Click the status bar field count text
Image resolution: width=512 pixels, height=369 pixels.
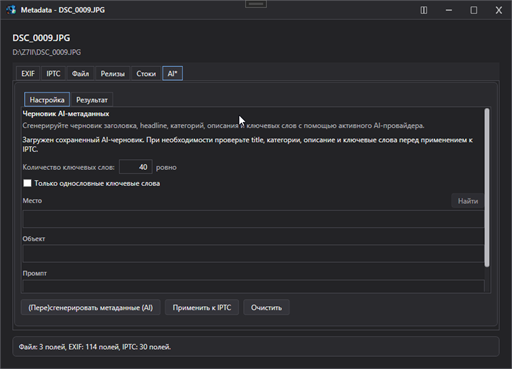click(x=95, y=347)
